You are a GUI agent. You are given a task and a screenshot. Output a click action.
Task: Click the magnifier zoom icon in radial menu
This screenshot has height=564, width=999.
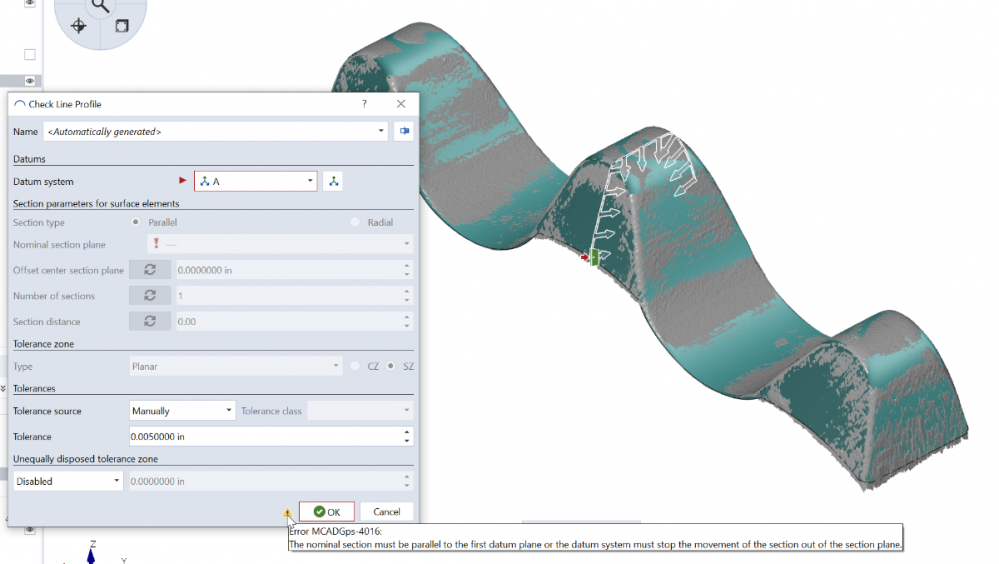tap(100, 6)
